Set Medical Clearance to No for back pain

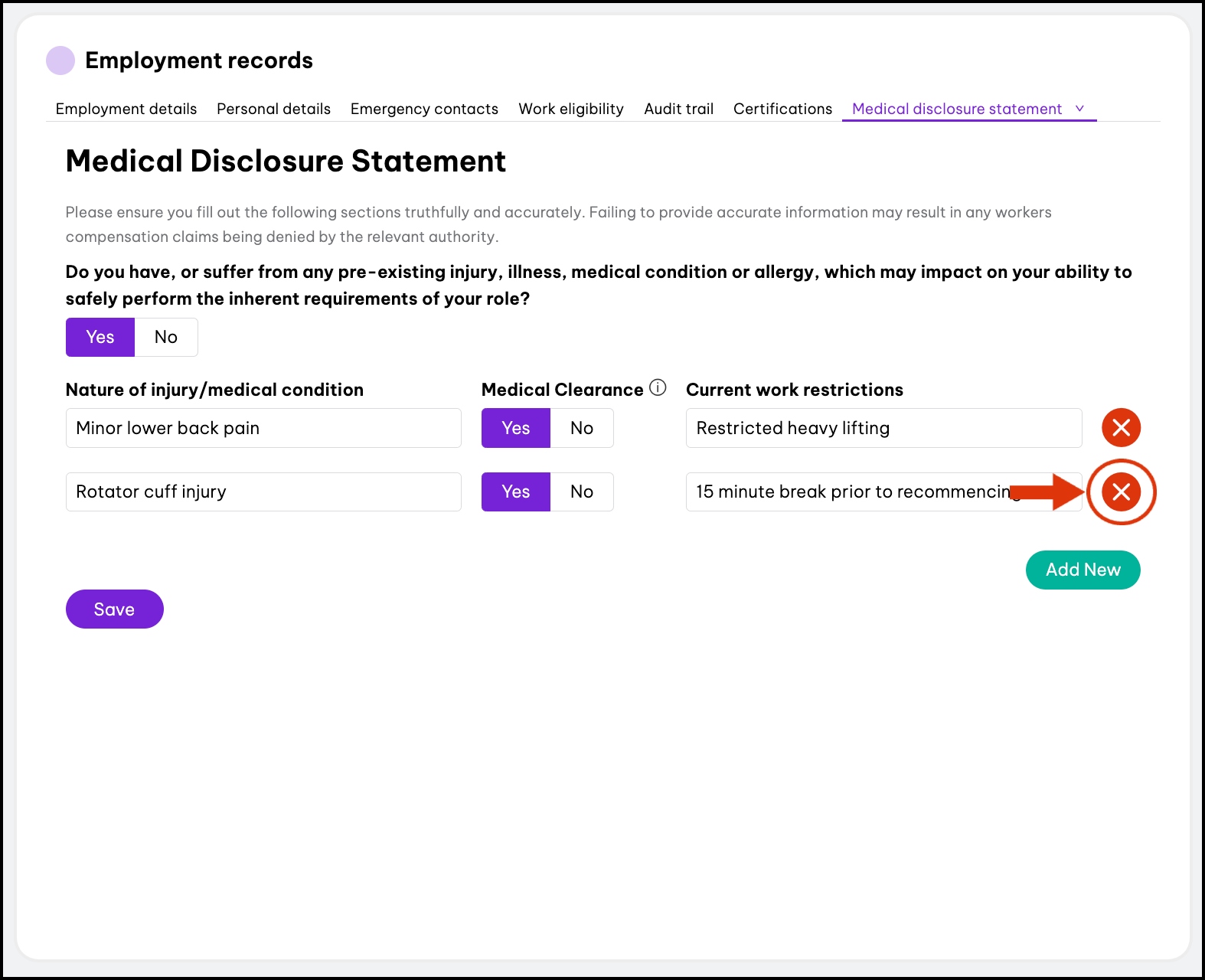point(581,428)
